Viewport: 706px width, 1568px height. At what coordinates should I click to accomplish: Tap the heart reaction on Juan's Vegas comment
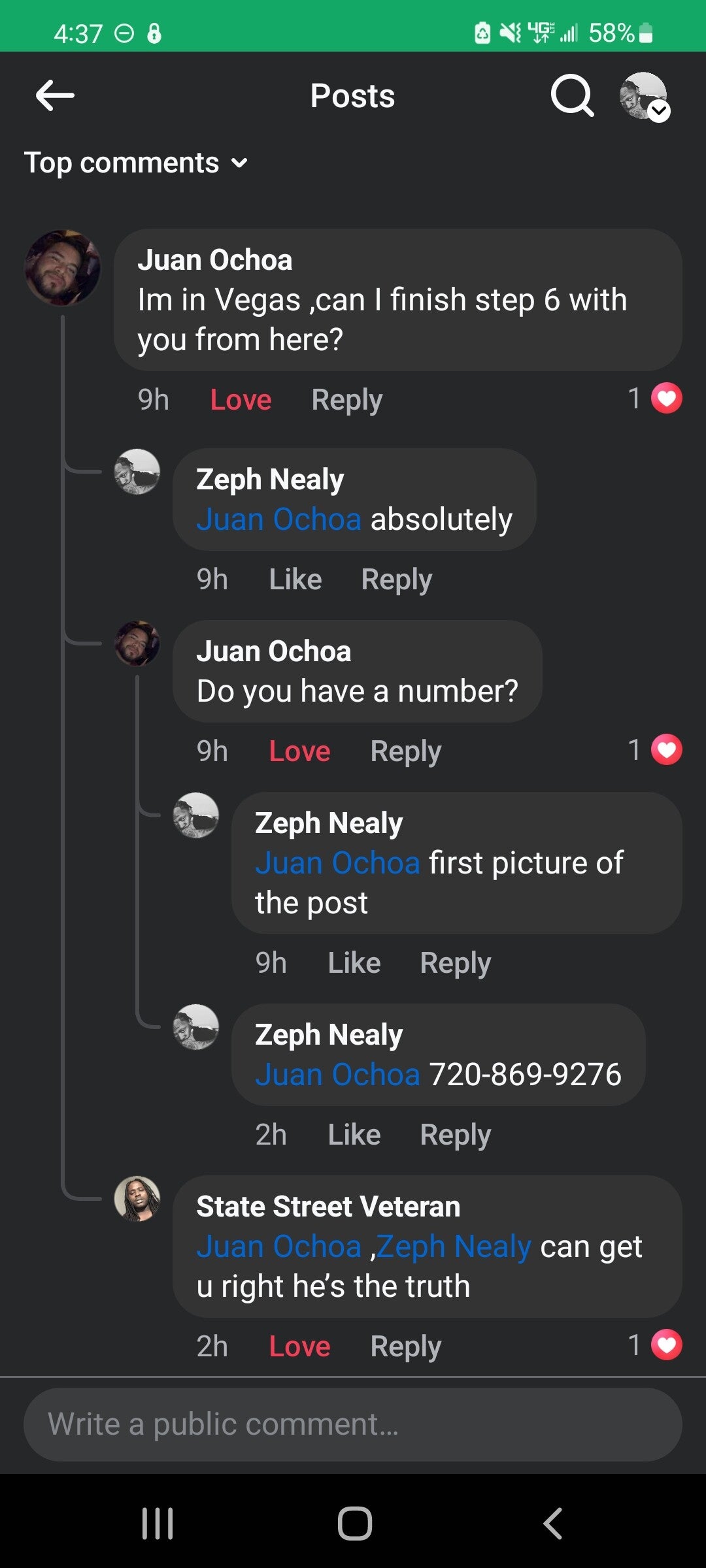pyautogui.click(x=666, y=399)
